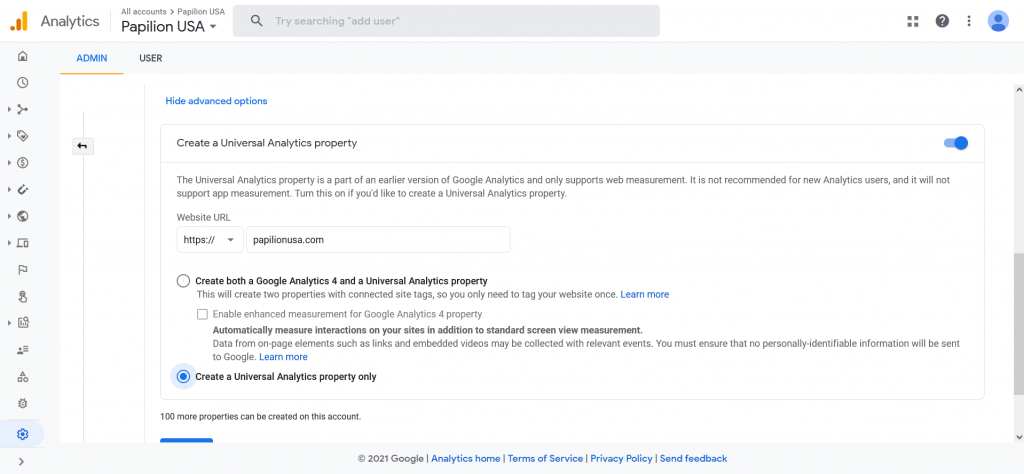Image resolution: width=1024 pixels, height=474 pixels.
Task: Click the back arrow button beside the form
Action: coord(82,146)
